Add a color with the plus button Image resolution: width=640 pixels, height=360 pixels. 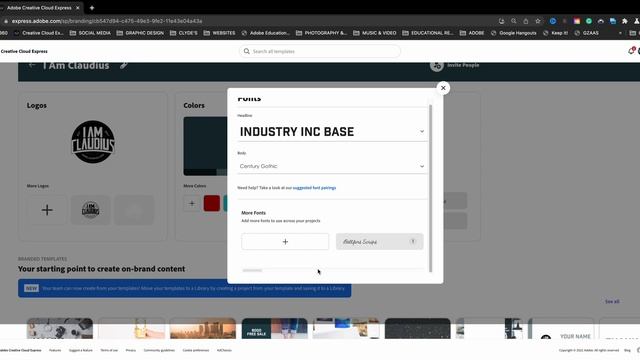[x=192, y=203]
